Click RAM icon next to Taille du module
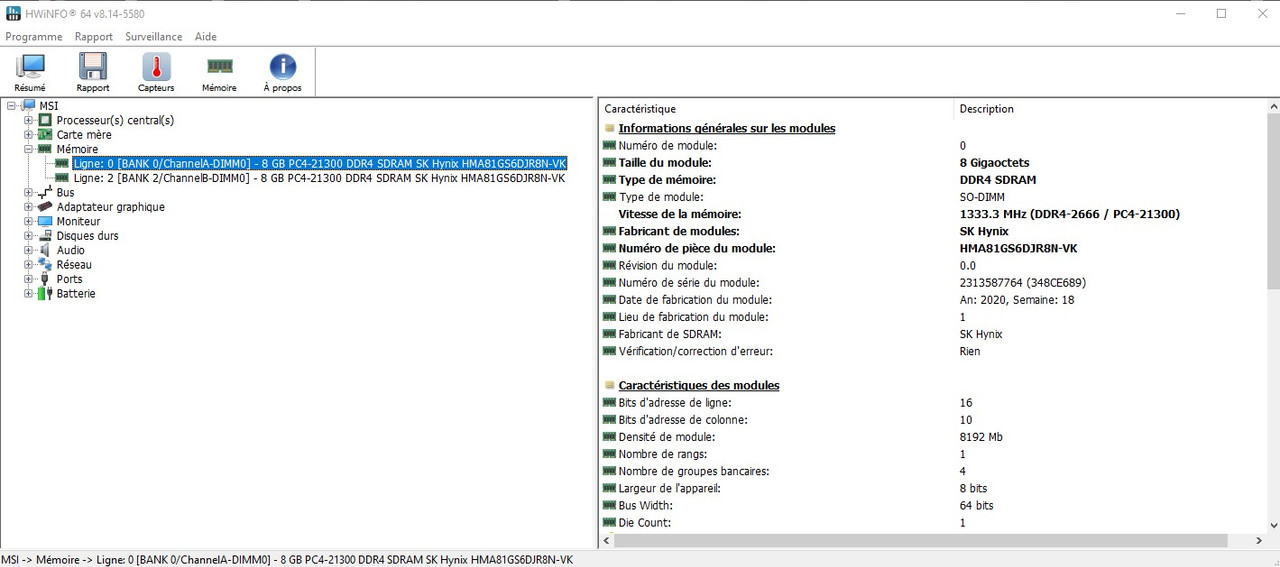Viewport: 1280px width, 567px height. pos(610,162)
